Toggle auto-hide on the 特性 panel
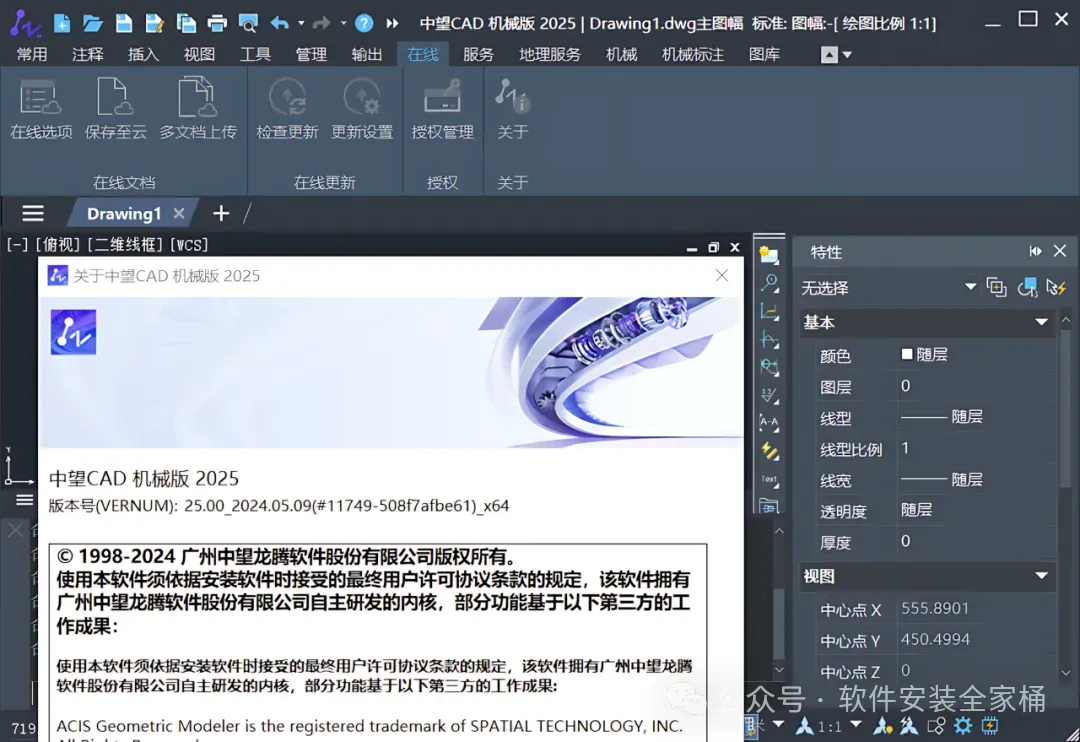The height and width of the screenshot is (742, 1080). coord(1035,251)
